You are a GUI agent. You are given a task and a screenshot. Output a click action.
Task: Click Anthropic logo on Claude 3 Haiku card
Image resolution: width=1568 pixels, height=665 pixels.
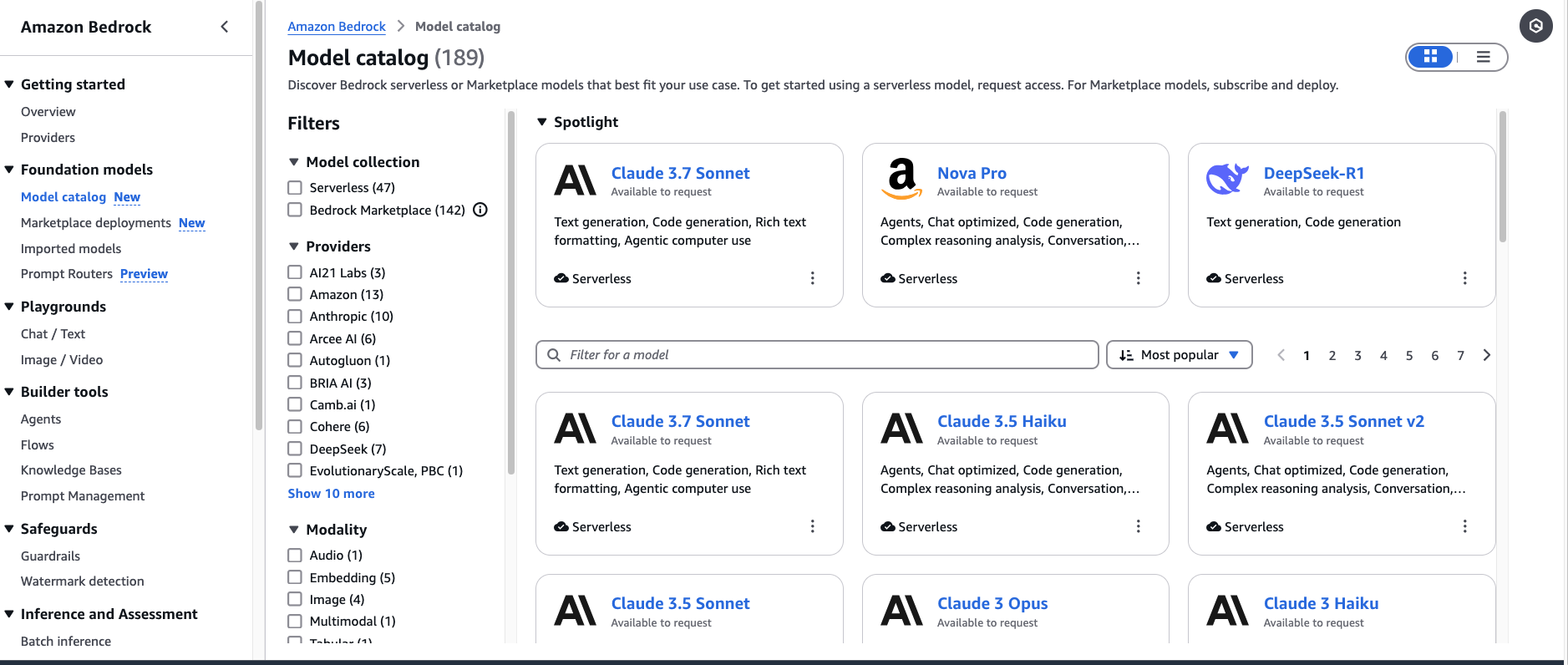1227,610
